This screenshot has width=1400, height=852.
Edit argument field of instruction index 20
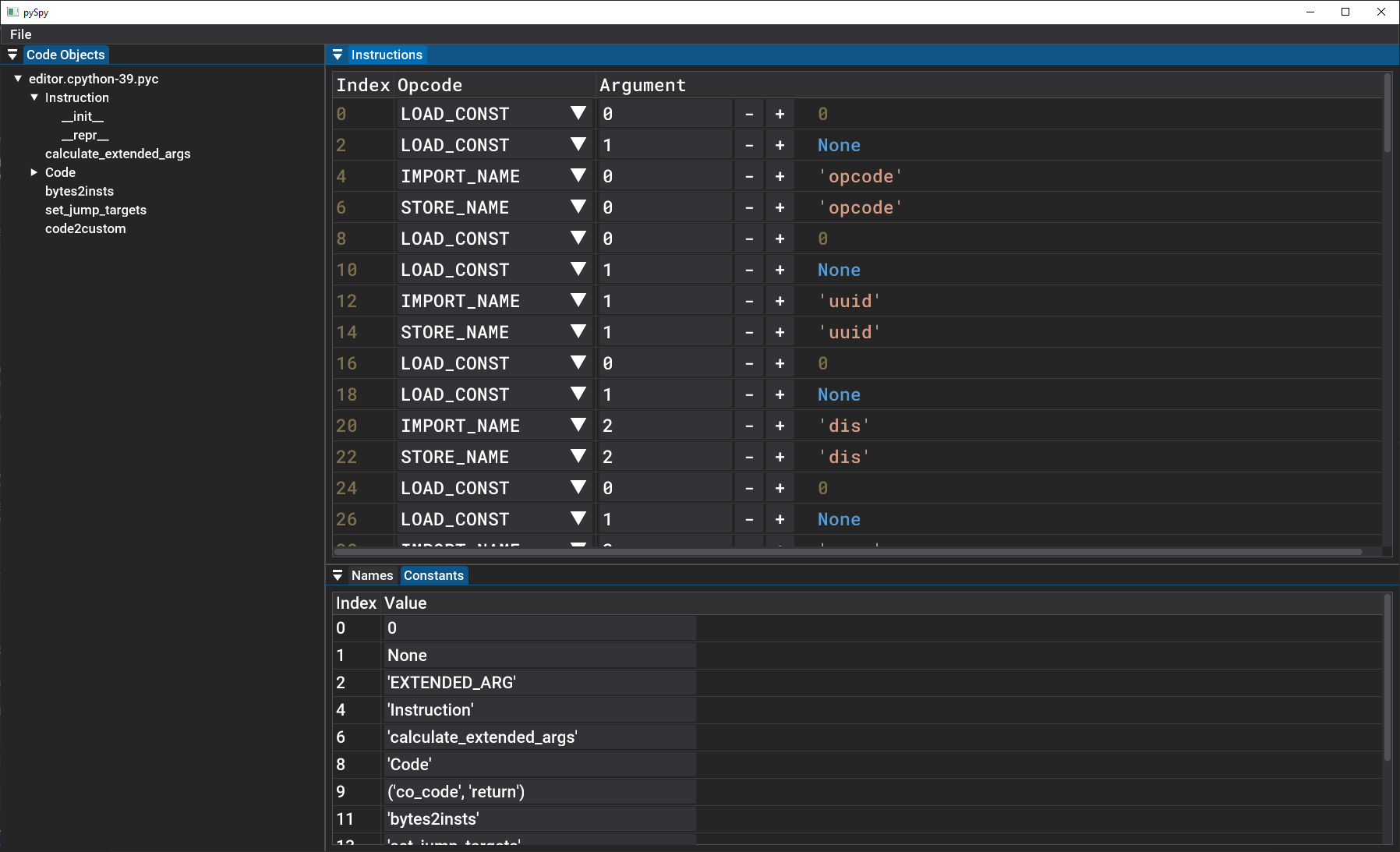click(665, 426)
